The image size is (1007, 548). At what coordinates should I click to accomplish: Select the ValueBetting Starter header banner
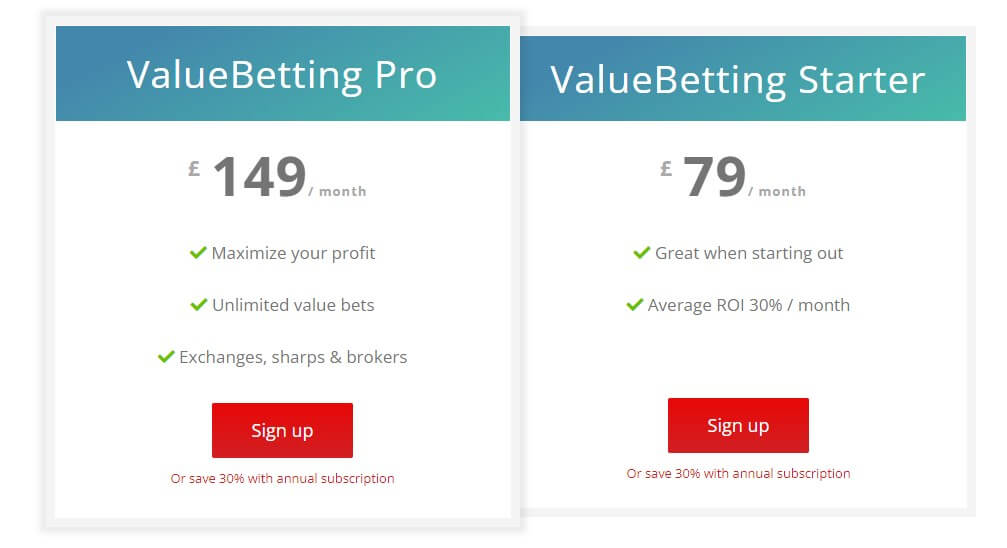(738, 80)
